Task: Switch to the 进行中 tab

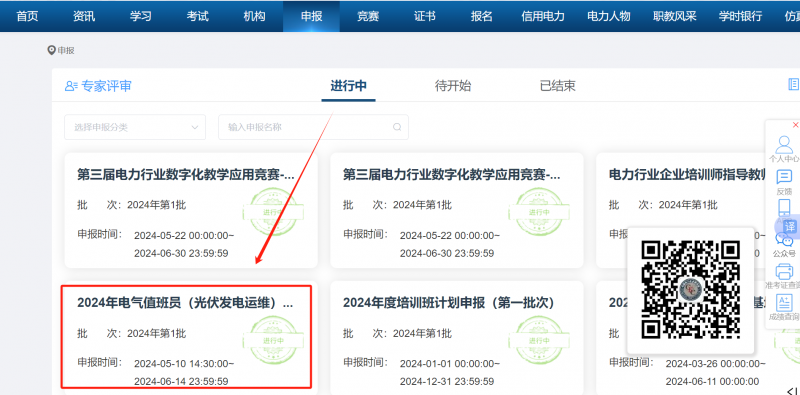Action: pyautogui.click(x=348, y=86)
